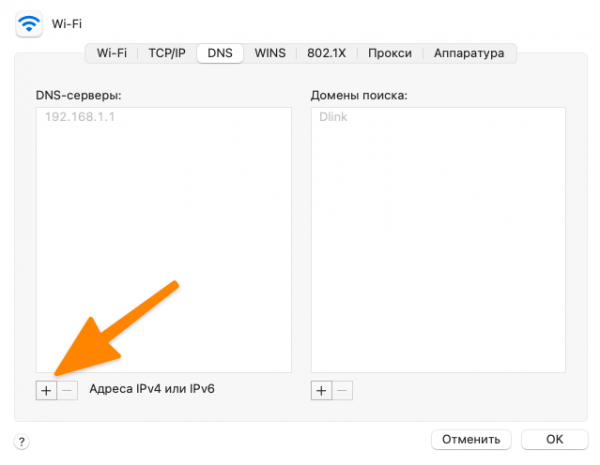Add a new DNS server with plus button
Viewport: 600px width, 465px height.
click(x=46, y=390)
